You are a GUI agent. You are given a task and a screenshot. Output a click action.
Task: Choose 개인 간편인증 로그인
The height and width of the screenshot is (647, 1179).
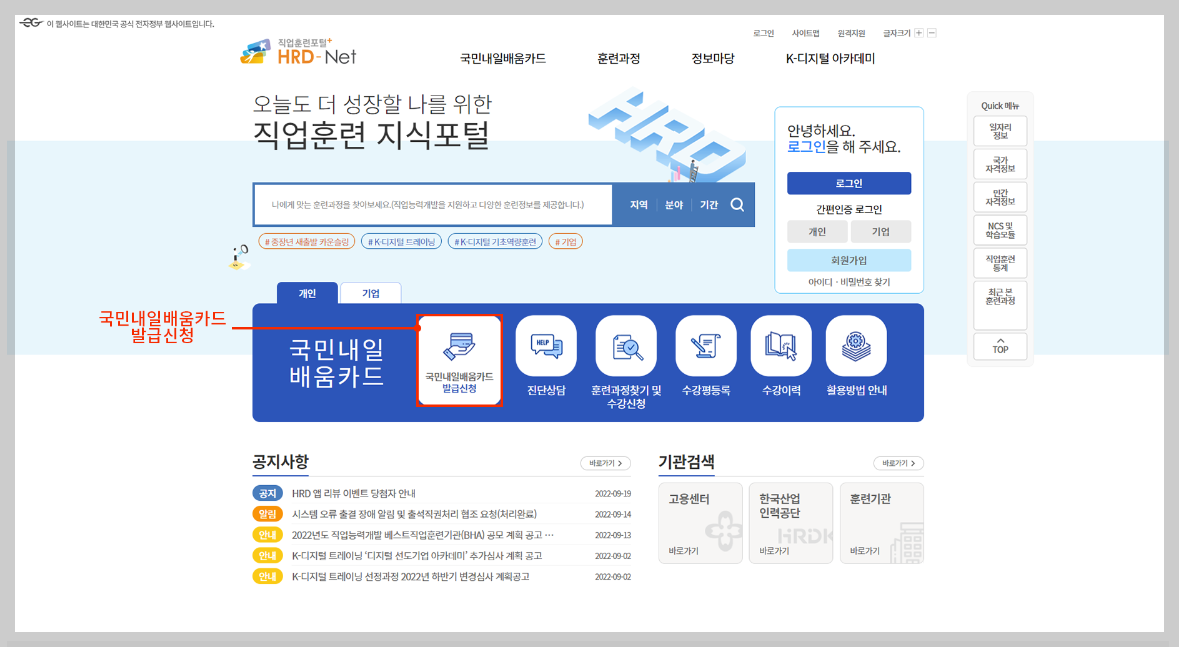click(817, 232)
